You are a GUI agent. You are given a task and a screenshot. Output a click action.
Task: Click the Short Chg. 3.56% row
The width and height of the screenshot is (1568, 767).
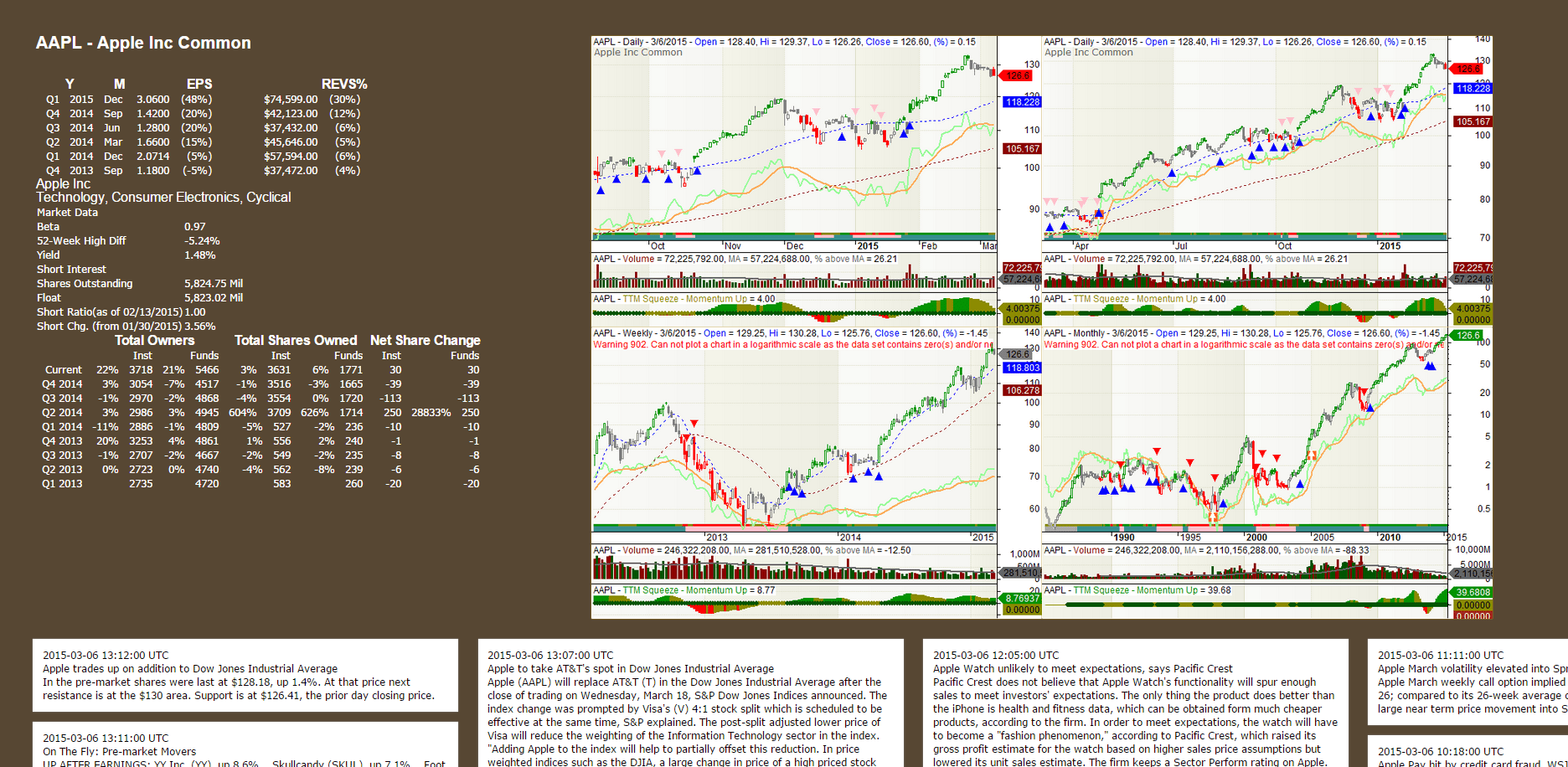126,327
